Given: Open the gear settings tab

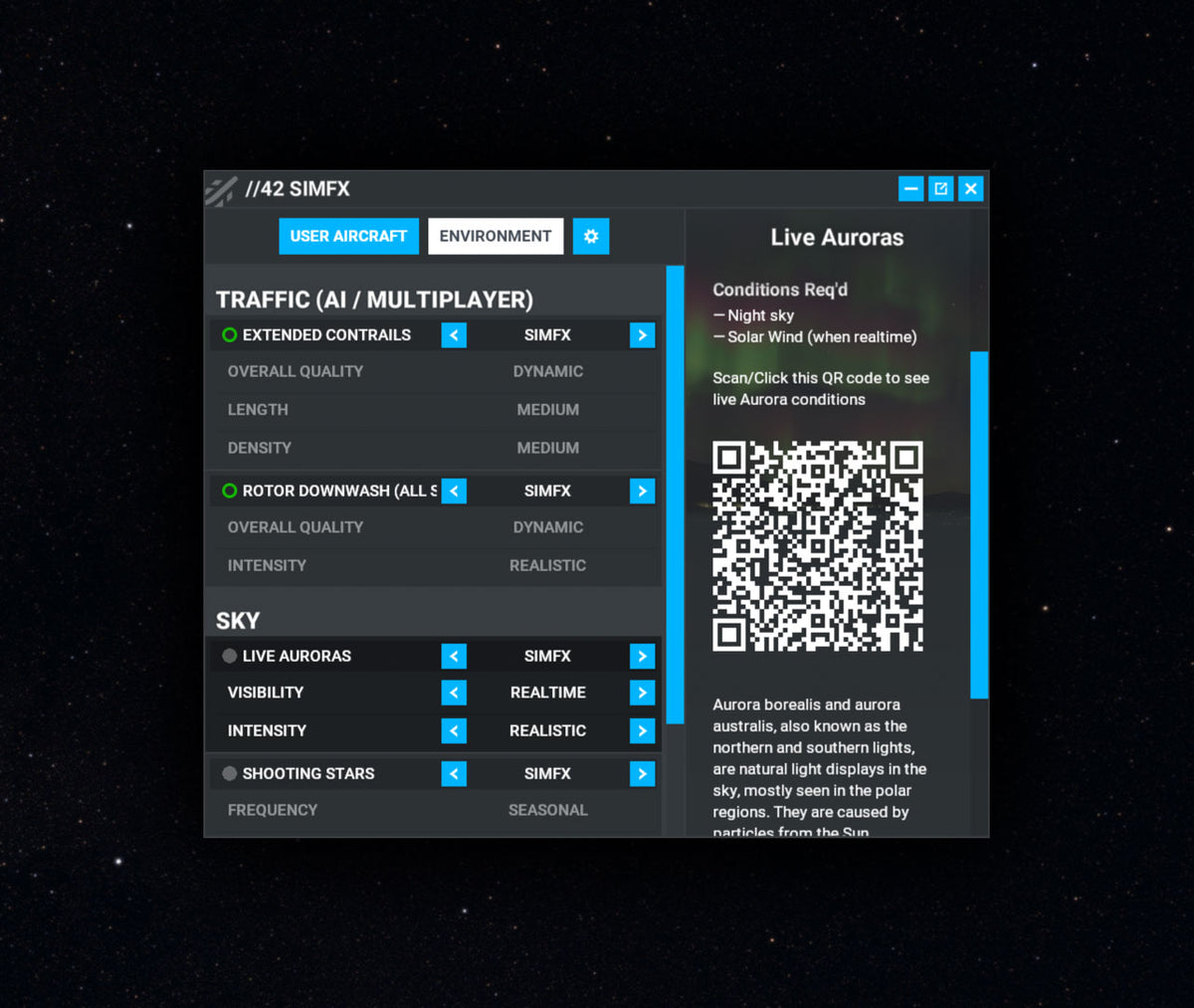Looking at the screenshot, I should coord(590,237).
